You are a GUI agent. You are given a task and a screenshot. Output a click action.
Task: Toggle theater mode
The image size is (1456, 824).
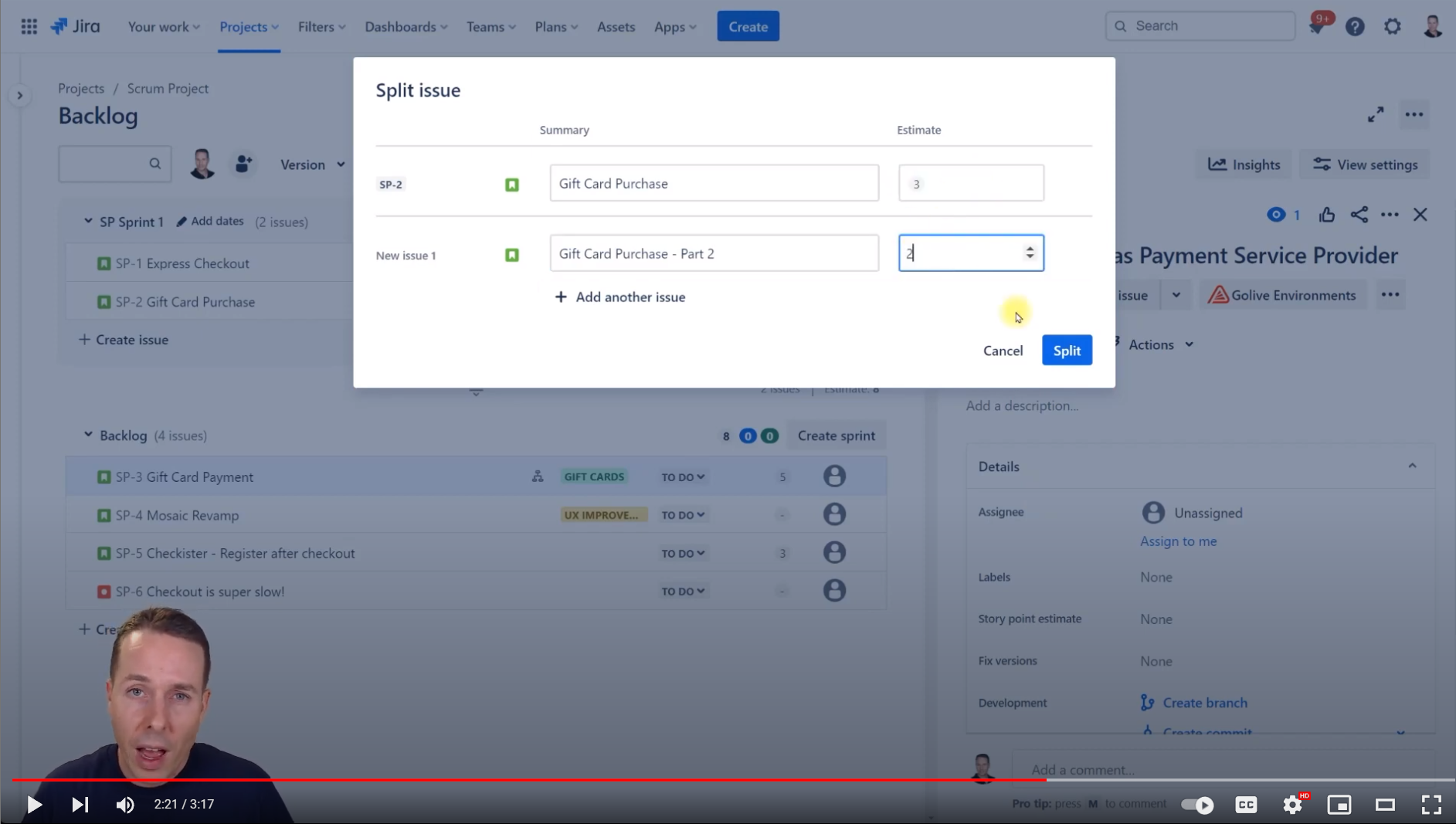[1386, 805]
